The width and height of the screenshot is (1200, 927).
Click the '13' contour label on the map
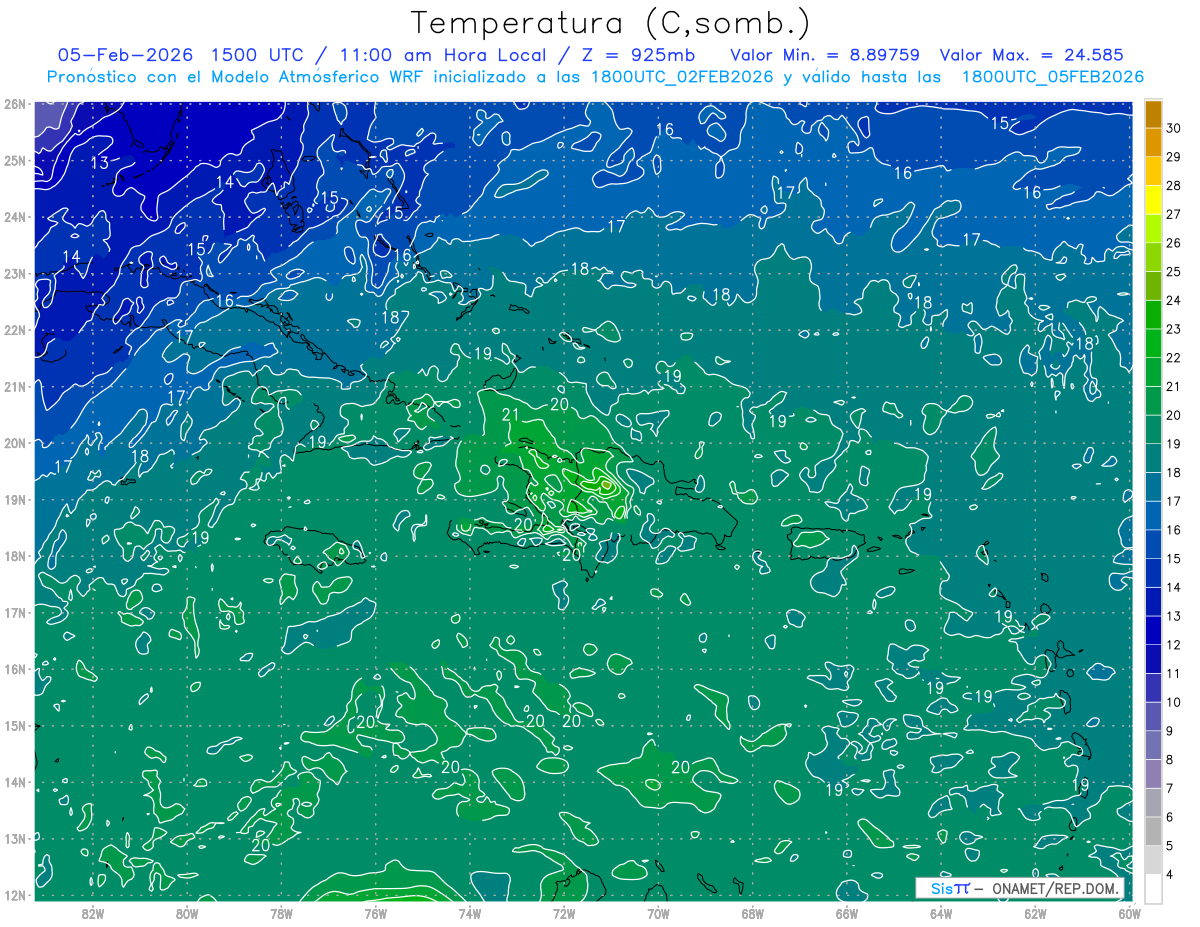coord(99,162)
